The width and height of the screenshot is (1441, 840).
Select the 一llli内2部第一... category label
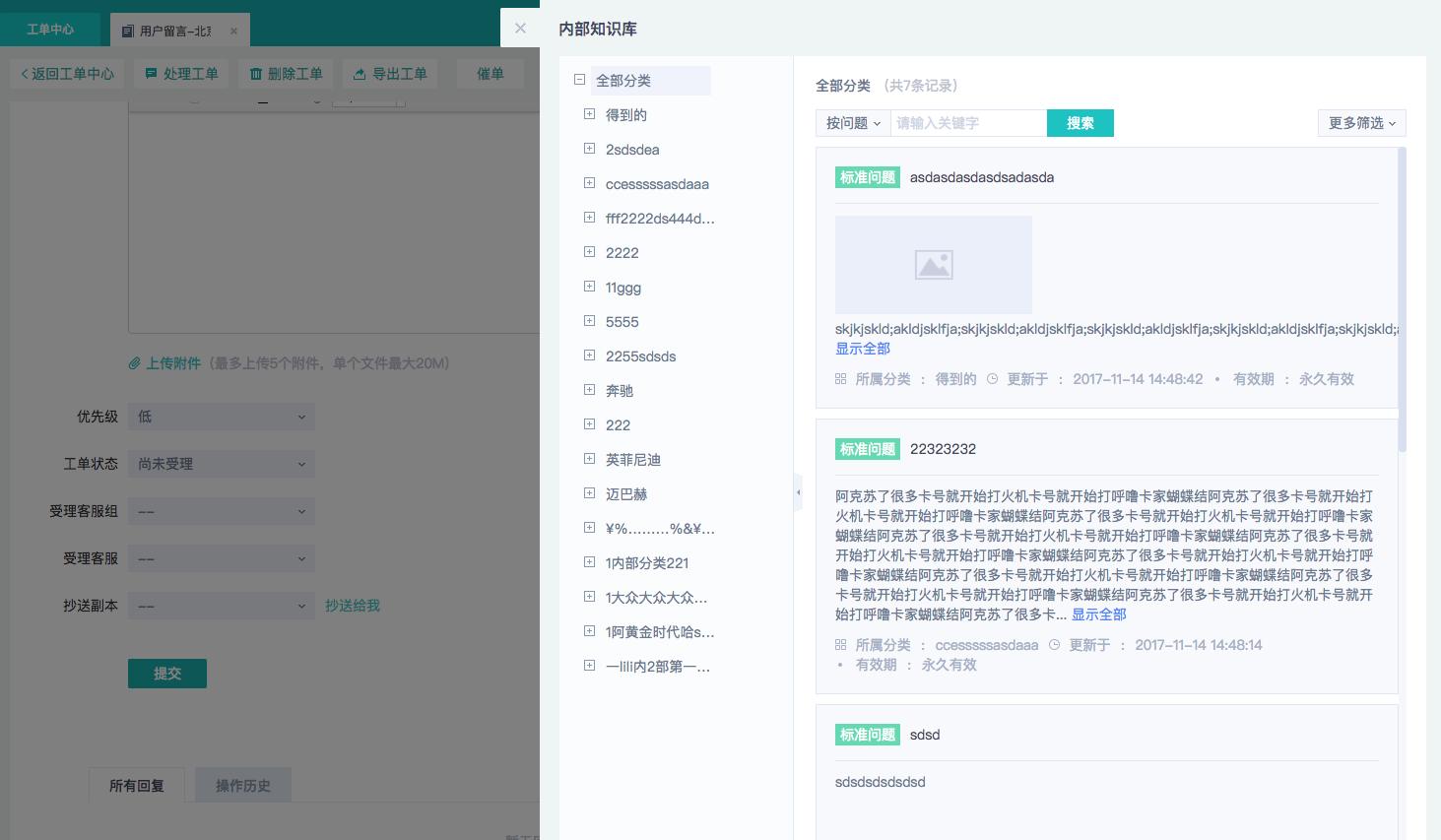pos(658,667)
